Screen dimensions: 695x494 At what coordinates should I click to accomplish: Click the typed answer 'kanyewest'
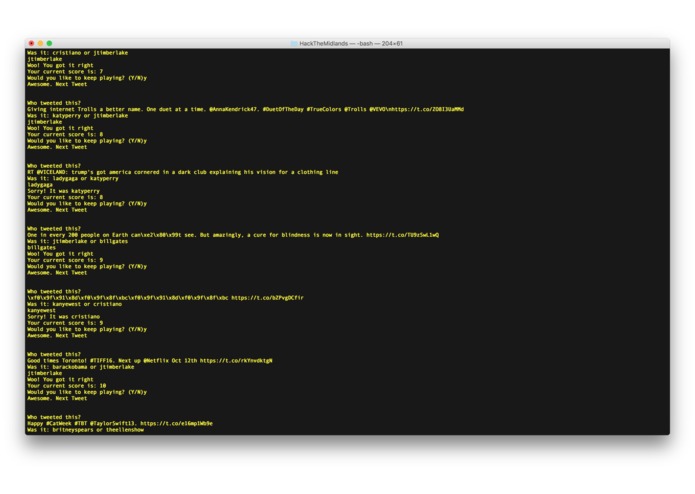tap(41, 311)
